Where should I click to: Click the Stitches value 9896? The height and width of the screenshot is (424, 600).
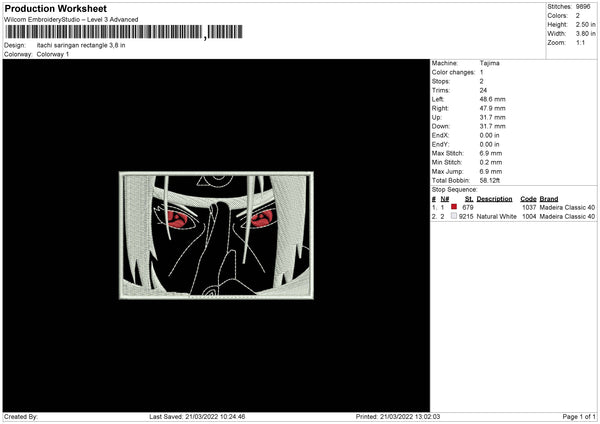pyautogui.click(x=583, y=7)
